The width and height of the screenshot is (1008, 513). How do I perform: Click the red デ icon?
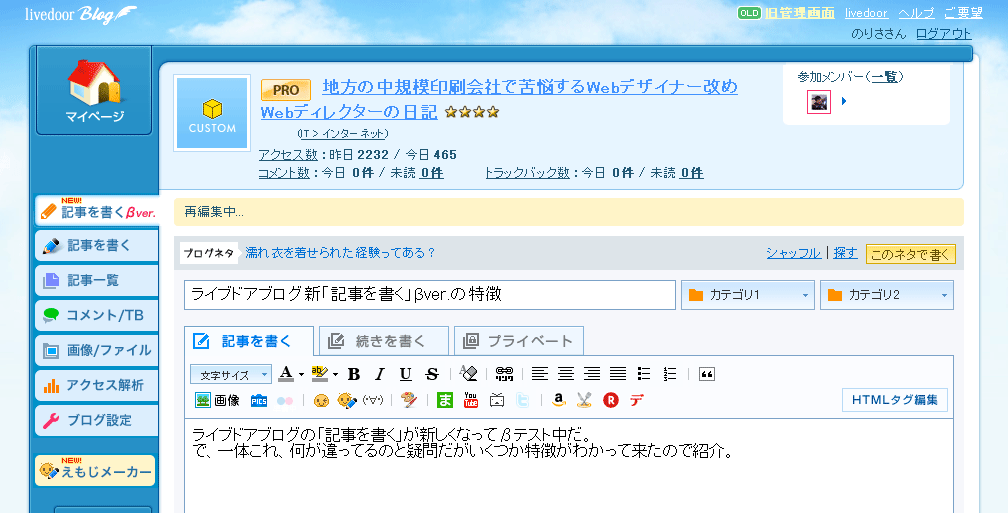click(636, 400)
